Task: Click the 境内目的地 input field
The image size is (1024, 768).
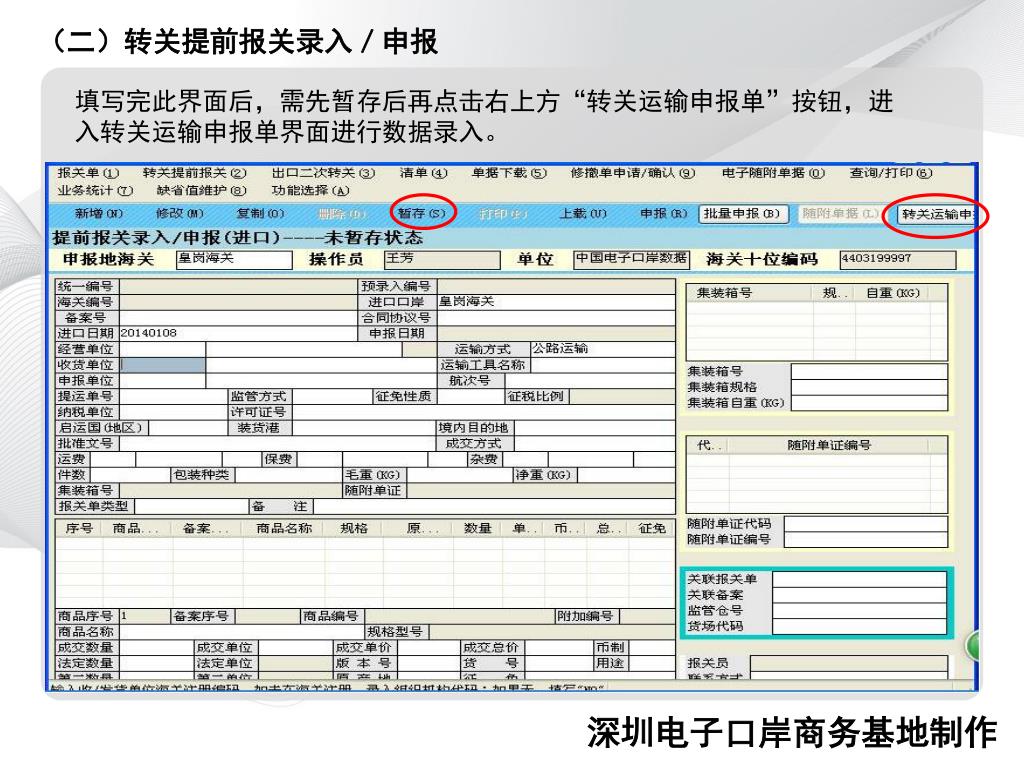Action: pyautogui.click(x=594, y=428)
